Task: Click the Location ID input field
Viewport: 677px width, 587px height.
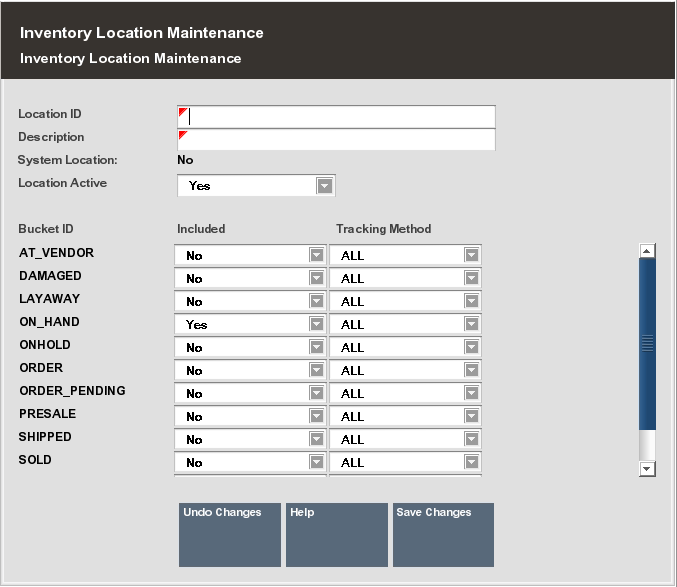Action: tap(336, 117)
